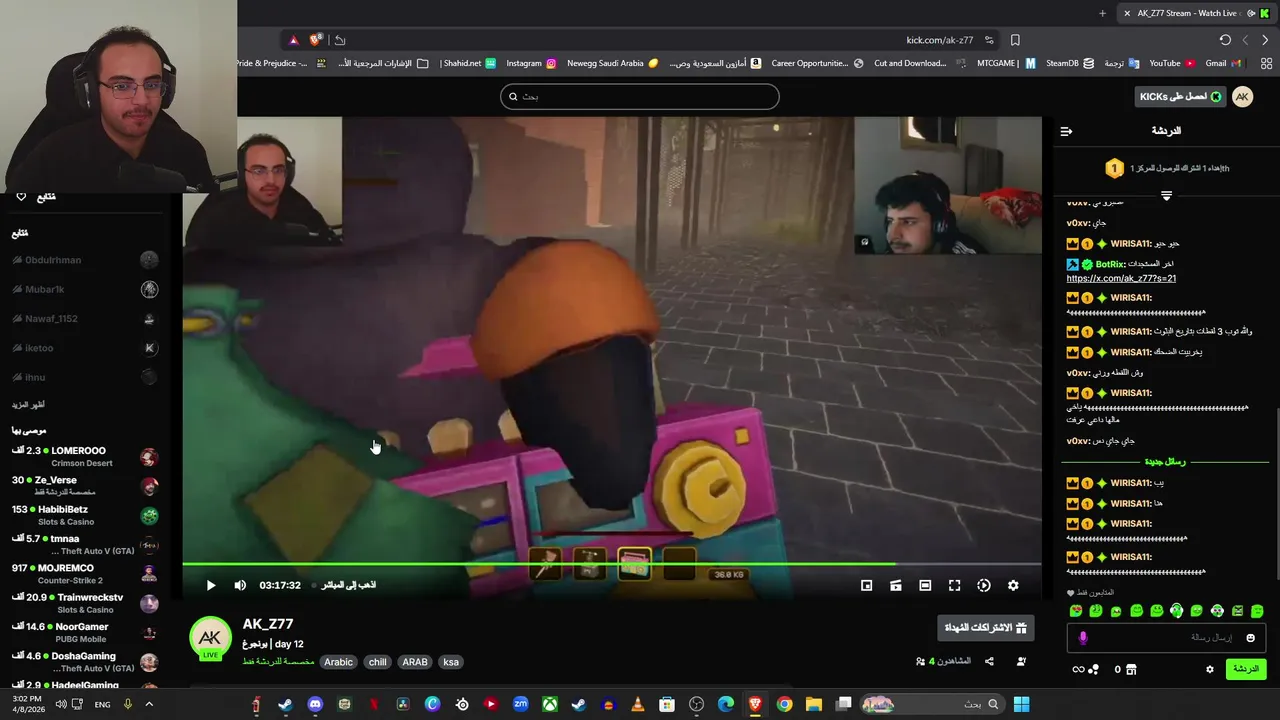Image resolution: width=1280 pixels, height=720 pixels.
Task: Bookmark this page with the bookmark icon
Action: coord(1015,40)
